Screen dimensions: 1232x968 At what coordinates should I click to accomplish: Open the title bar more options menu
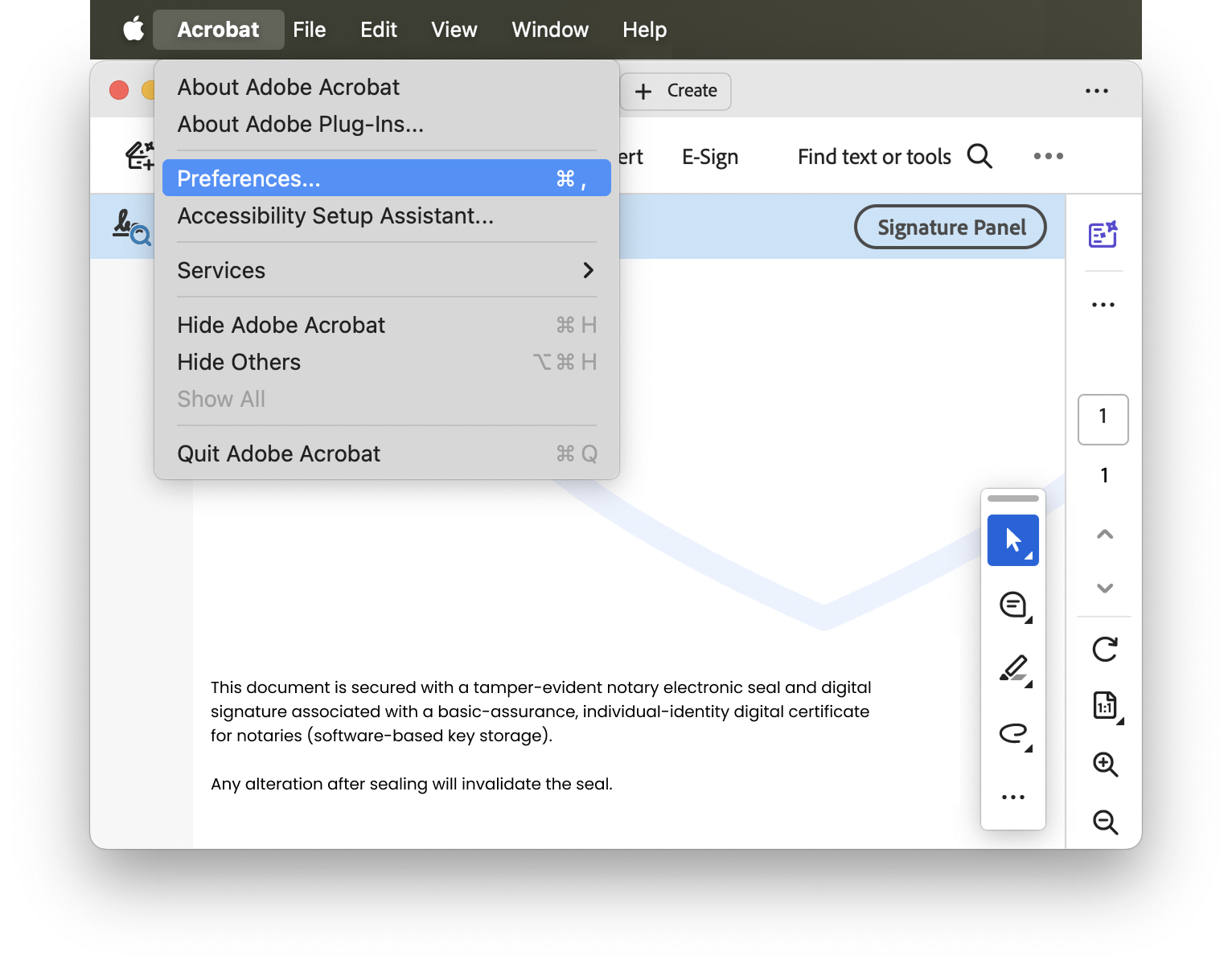pos(1096,91)
